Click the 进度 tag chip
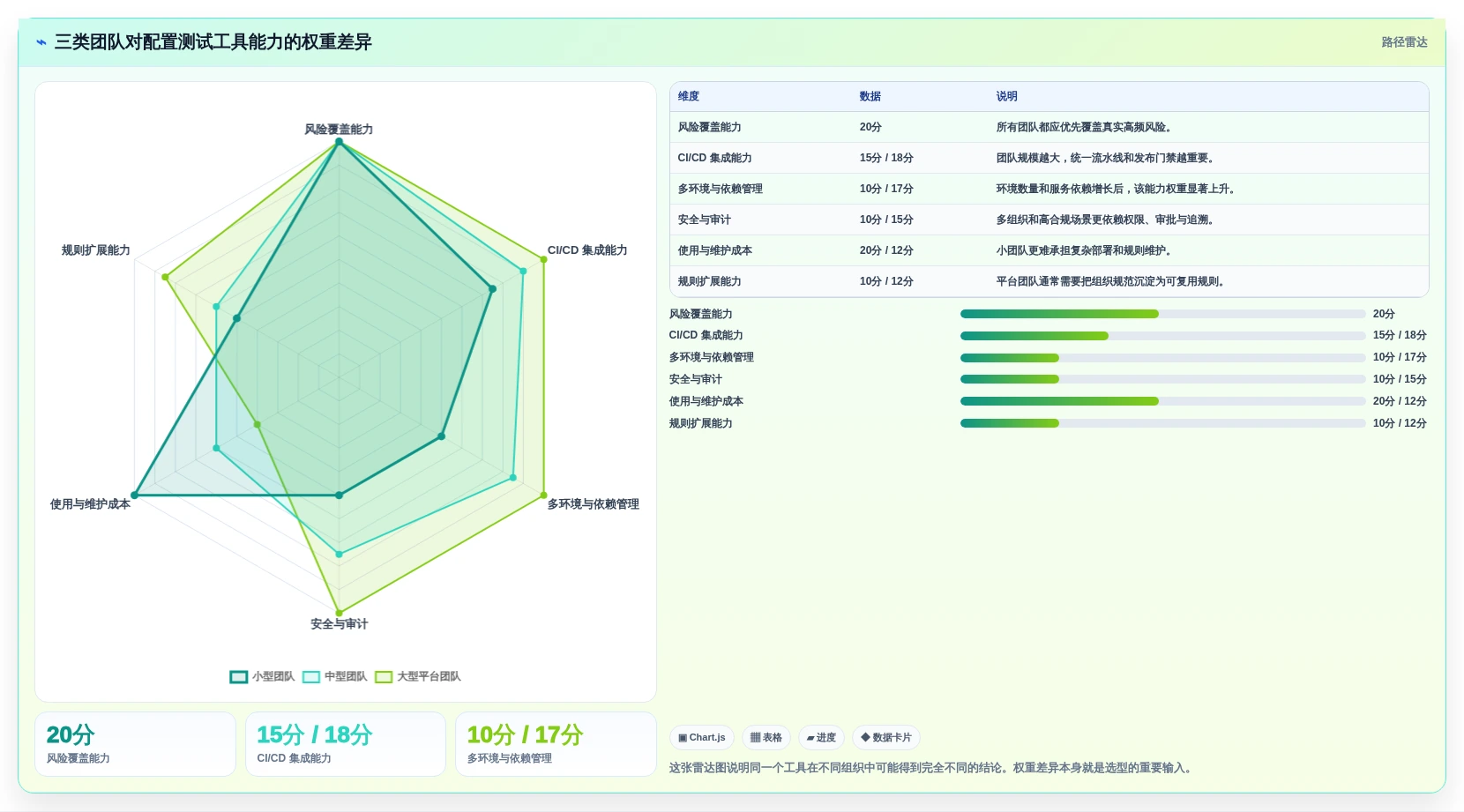This screenshot has width=1464, height=812. click(821, 738)
